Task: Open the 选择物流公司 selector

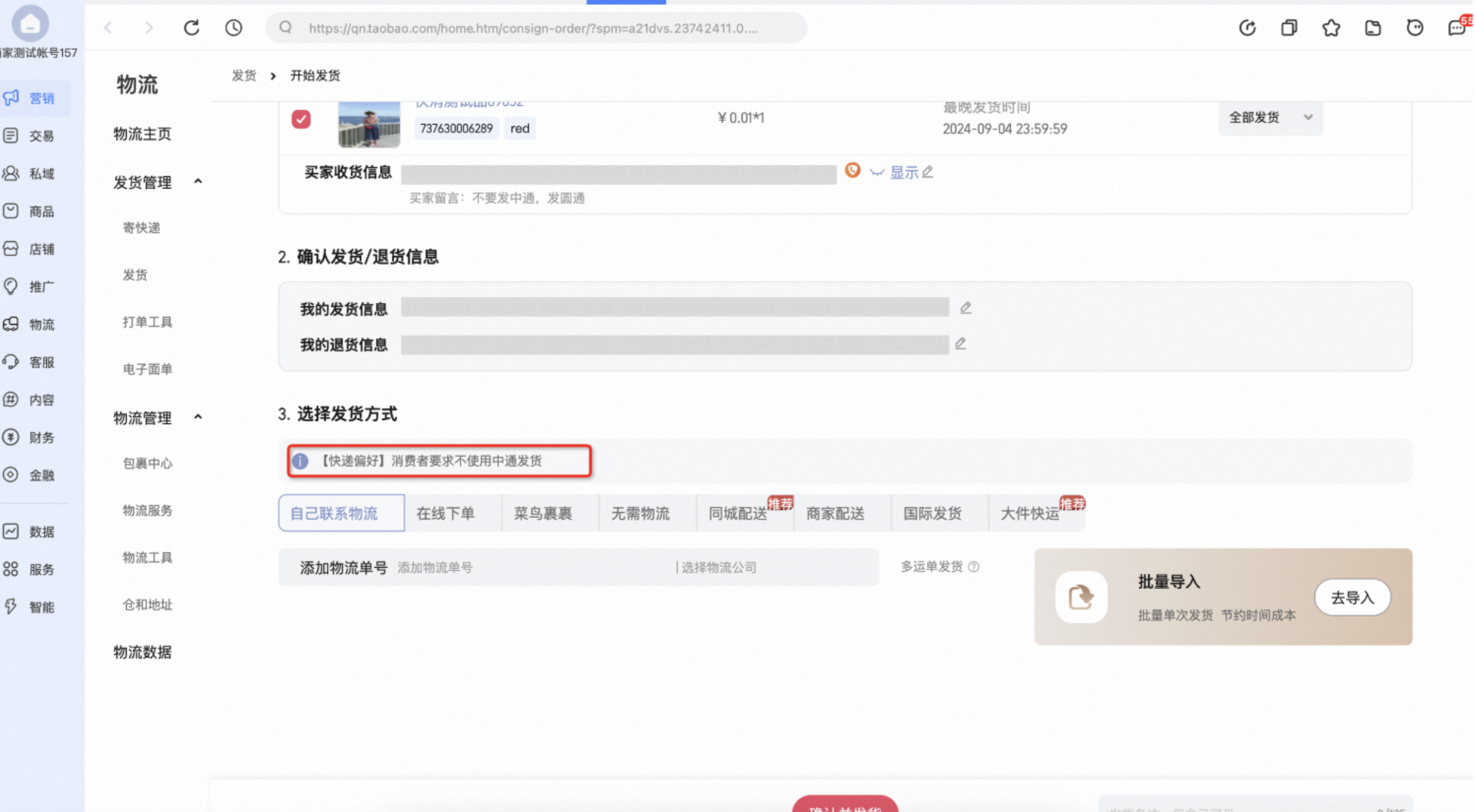Action: (x=776, y=568)
